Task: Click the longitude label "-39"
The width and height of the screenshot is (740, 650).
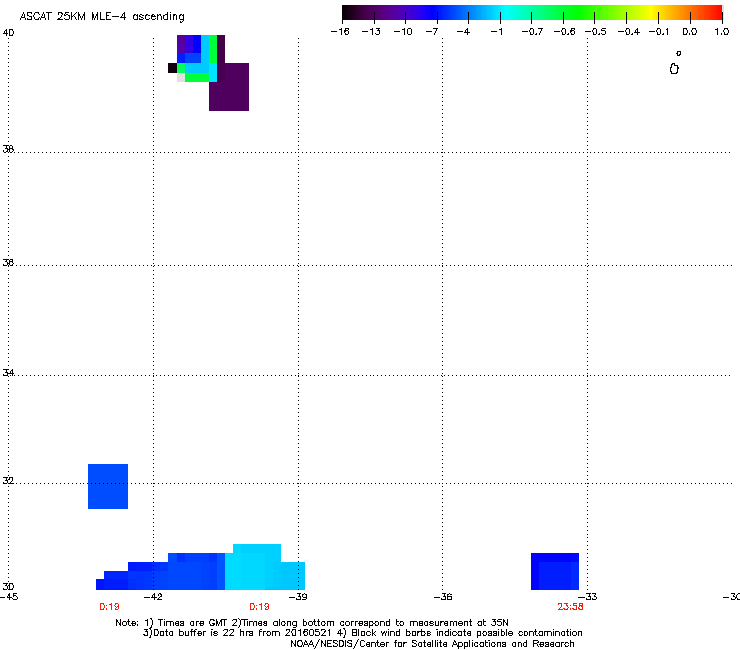Action: (298, 597)
